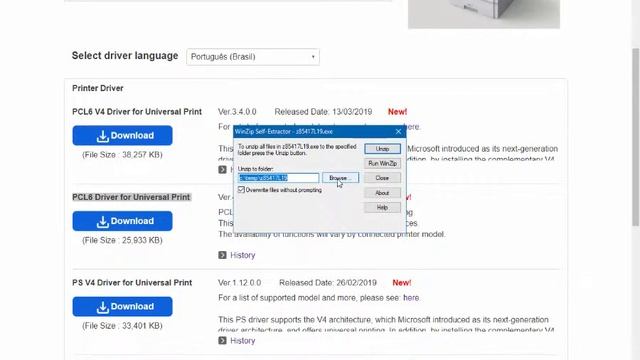The height and width of the screenshot is (360, 640).
Task: Click the page vertical scrollbar
Action: pyautogui.click(x=635, y=137)
